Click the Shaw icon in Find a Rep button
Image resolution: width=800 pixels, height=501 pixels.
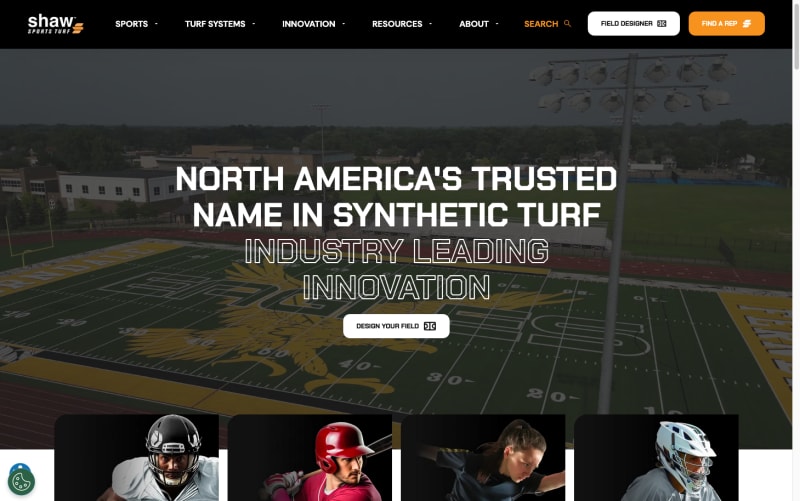(747, 23)
